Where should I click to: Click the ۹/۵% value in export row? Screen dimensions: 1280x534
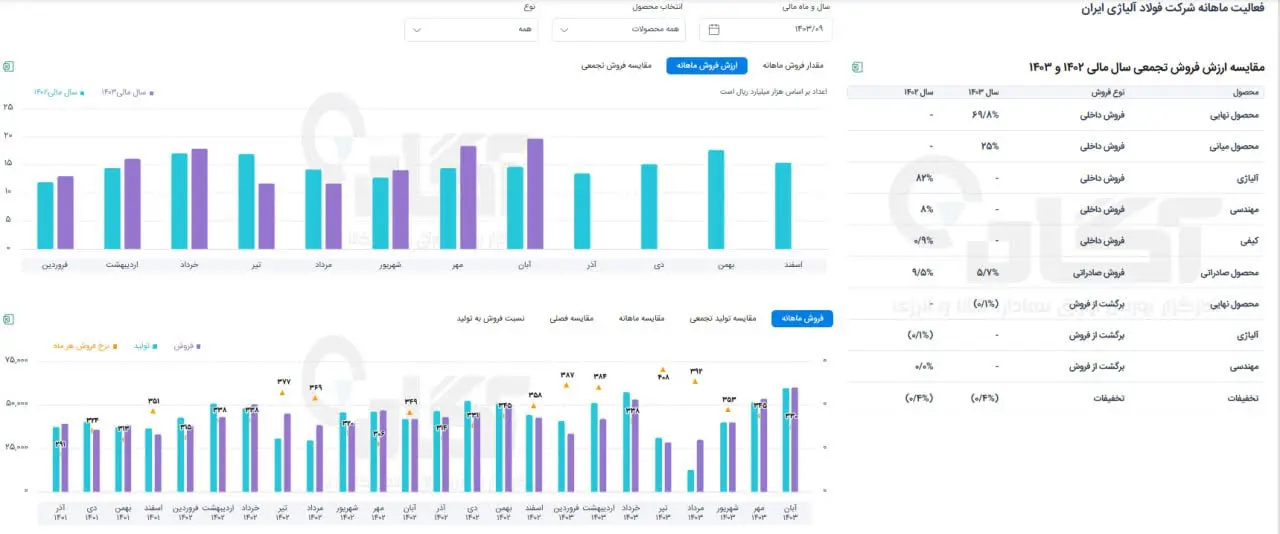pyautogui.click(x=922, y=272)
